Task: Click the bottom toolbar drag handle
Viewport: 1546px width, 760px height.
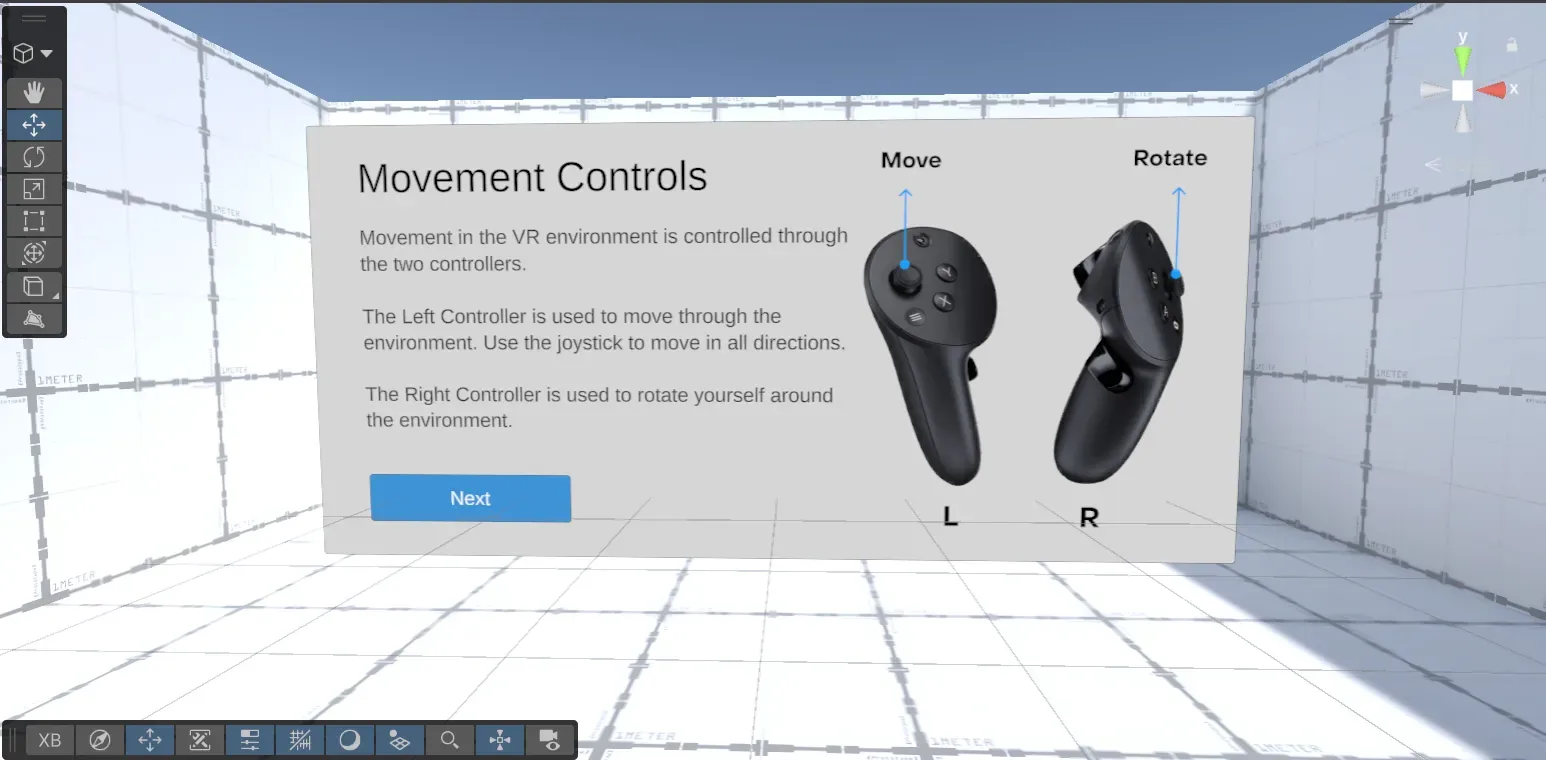Action: point(13,740)
